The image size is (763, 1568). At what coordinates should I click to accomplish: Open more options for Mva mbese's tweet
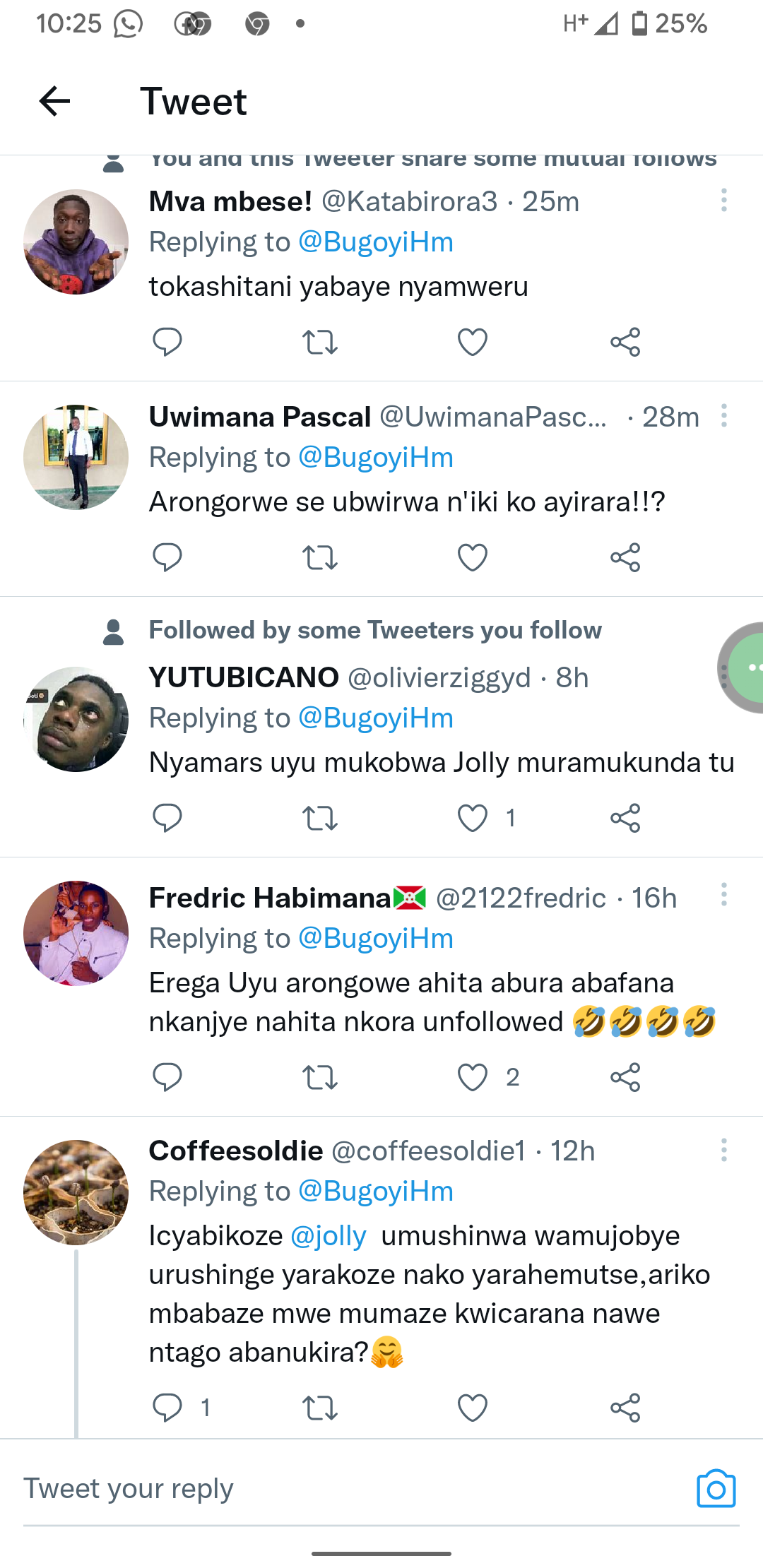723,201
